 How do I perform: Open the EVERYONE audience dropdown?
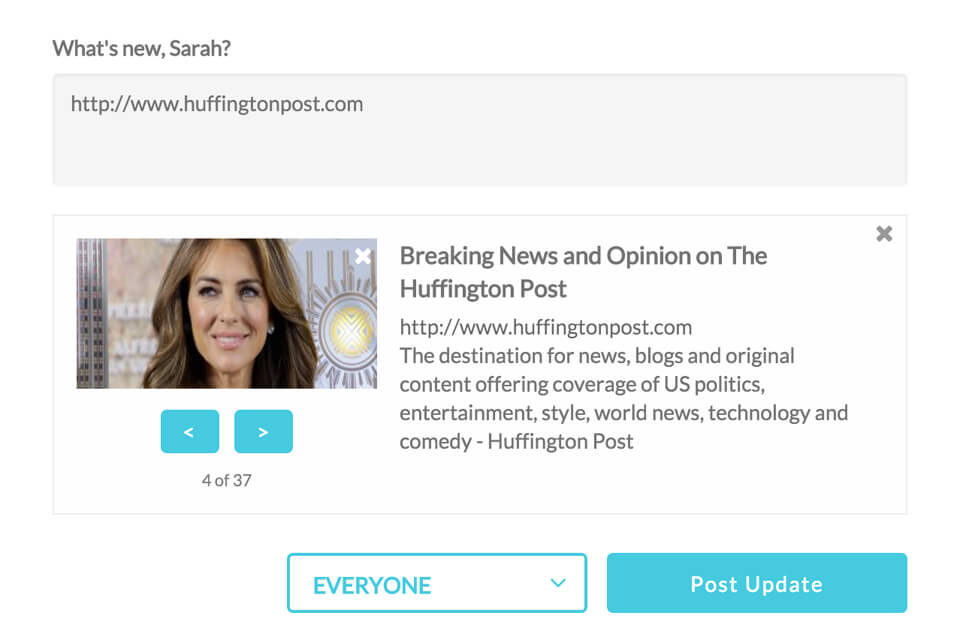[436, 583]
